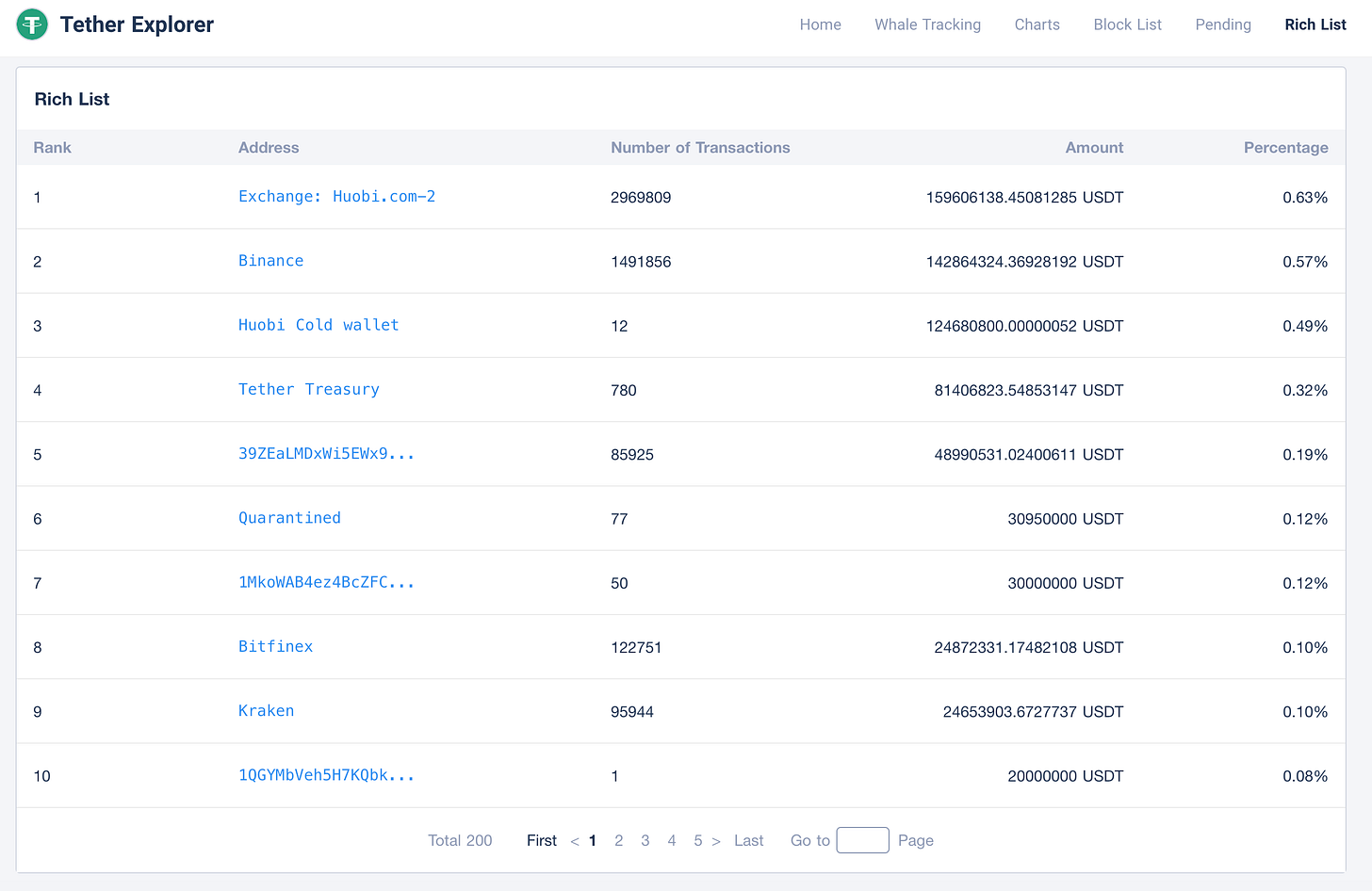Click the Address column header
The image size is (1372, 891).
point(269,148)
